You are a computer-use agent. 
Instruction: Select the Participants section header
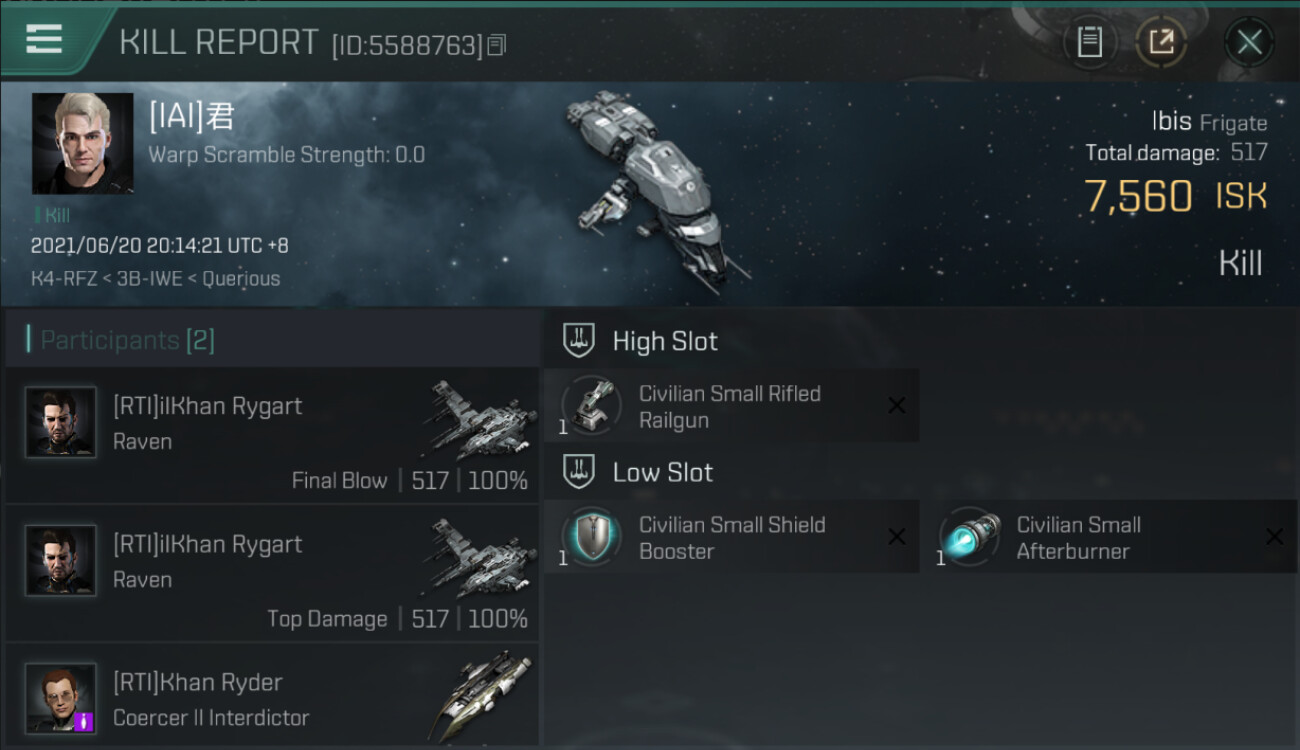pos(127,340)
